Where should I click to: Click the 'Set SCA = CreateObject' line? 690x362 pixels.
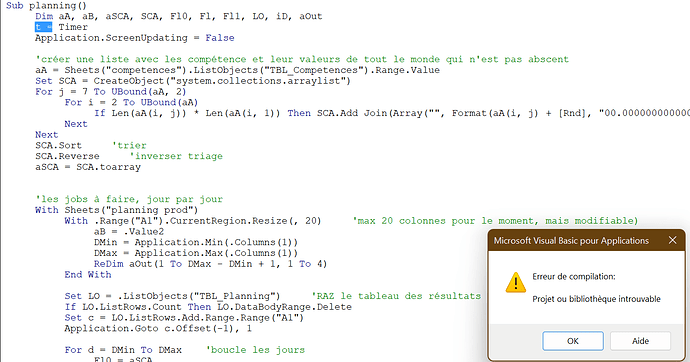coord(193,81)
